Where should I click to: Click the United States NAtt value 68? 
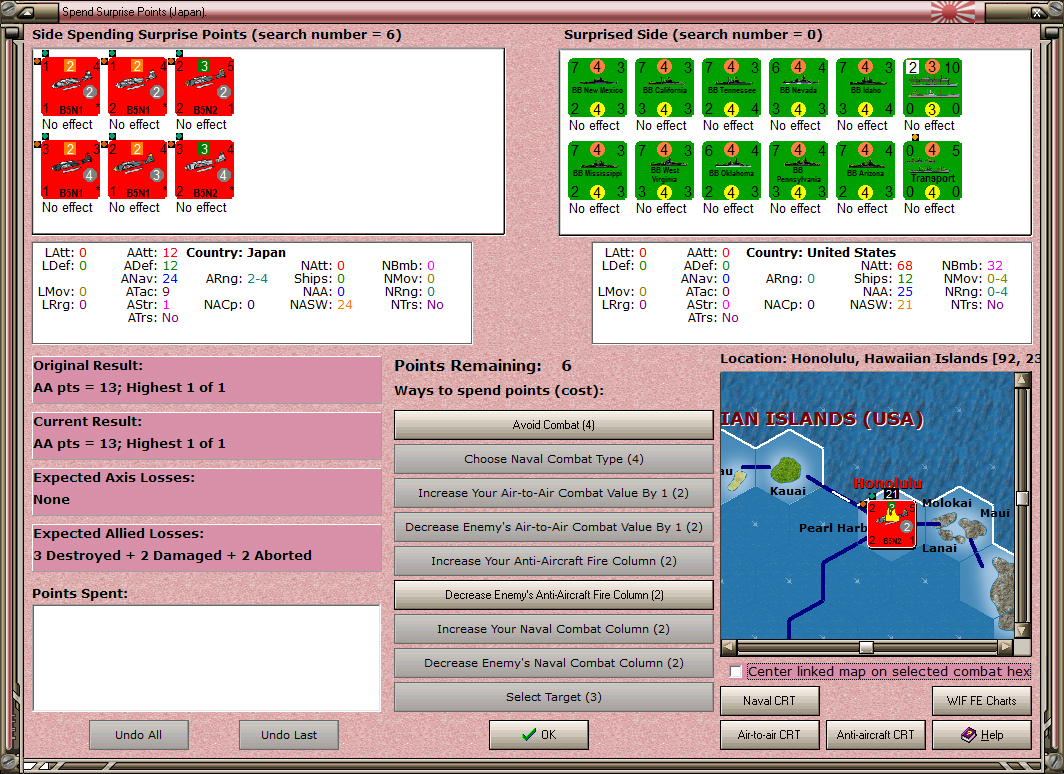click(905, 265)
